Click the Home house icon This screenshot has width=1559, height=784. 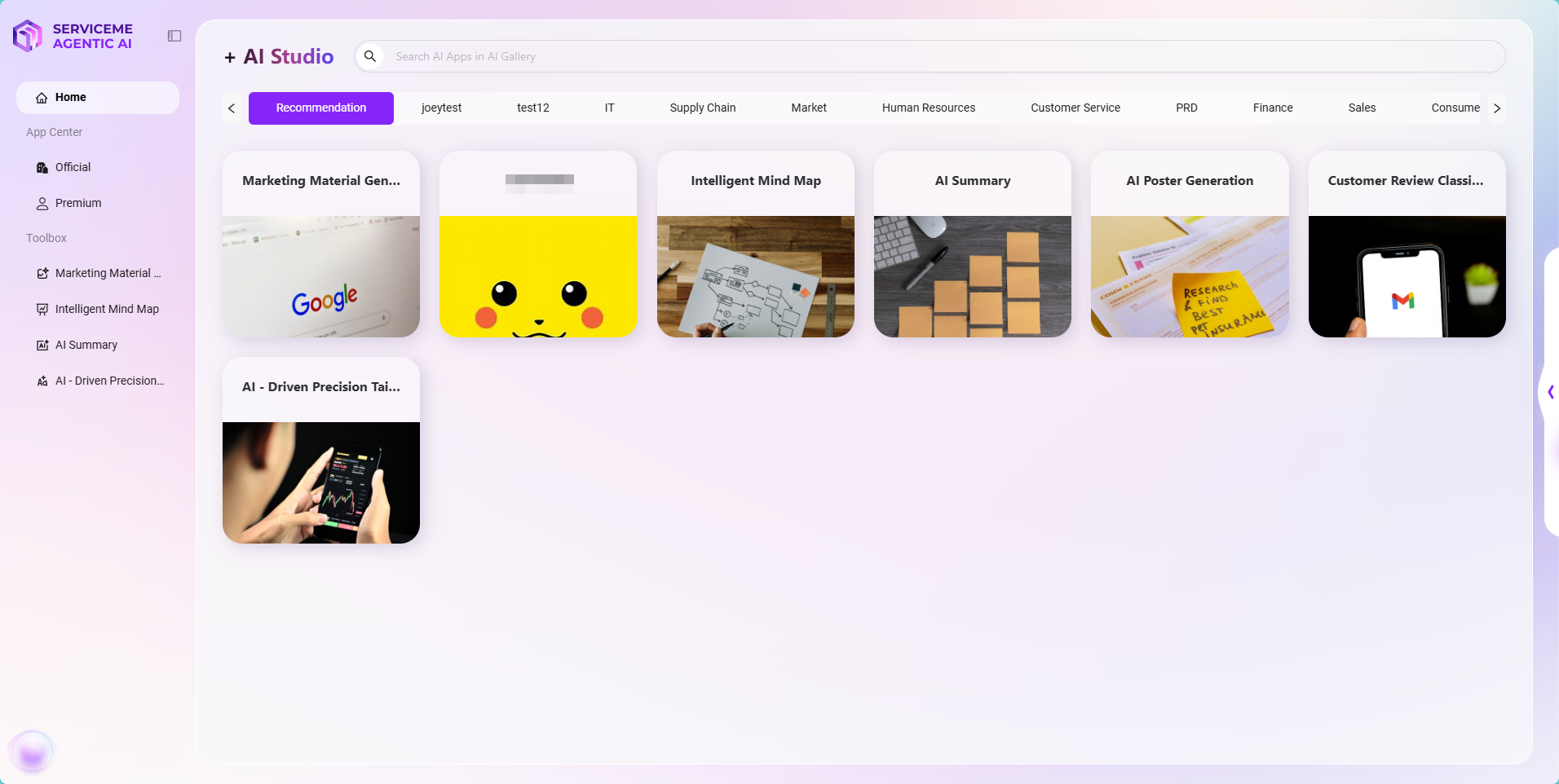click(x=42, y=98)
